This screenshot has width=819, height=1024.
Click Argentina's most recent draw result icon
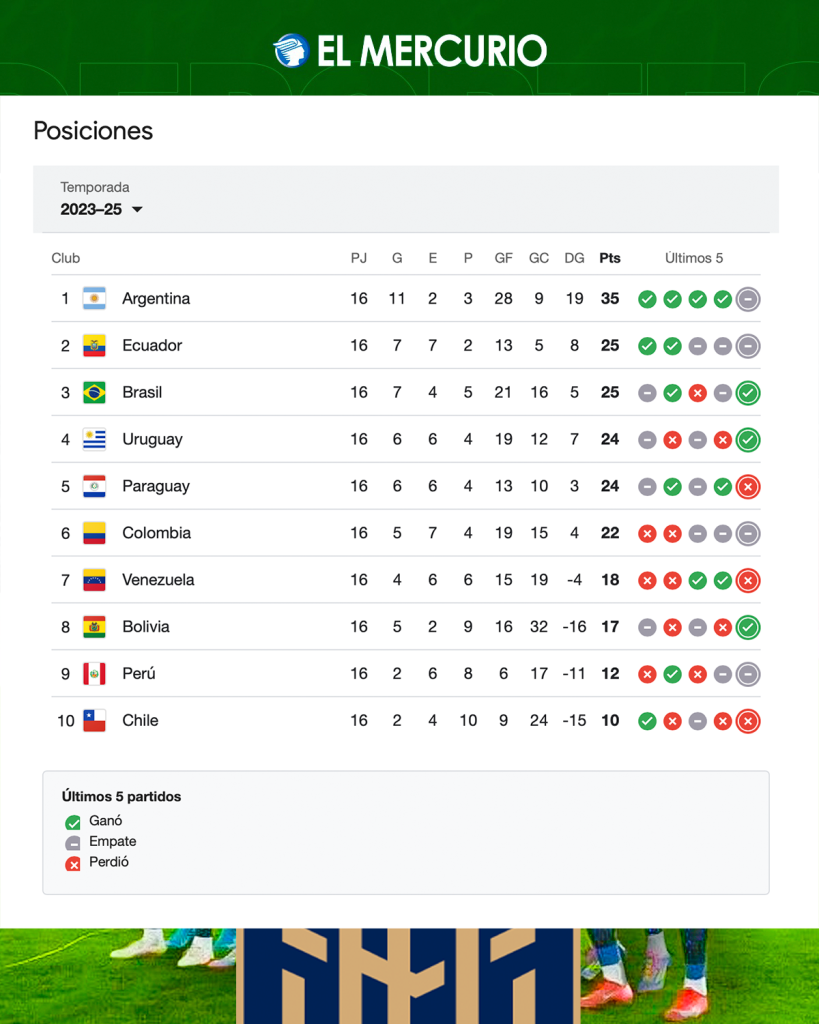748,299
